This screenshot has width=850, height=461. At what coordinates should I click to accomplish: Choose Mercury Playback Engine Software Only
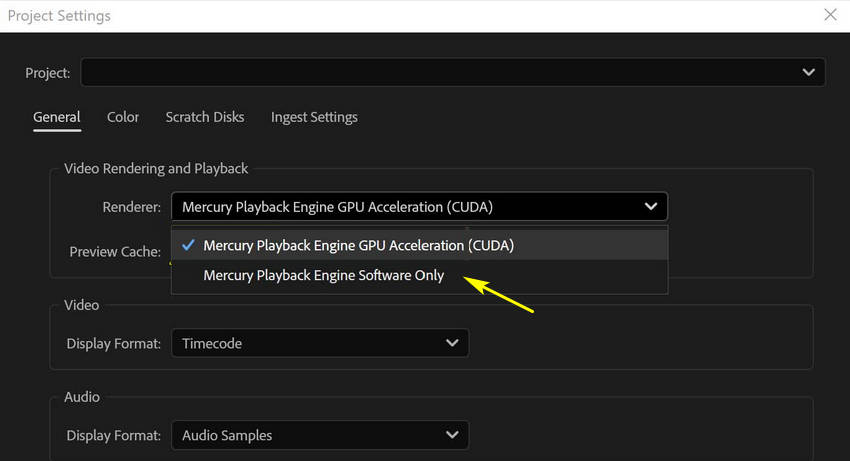pos(420,276)
